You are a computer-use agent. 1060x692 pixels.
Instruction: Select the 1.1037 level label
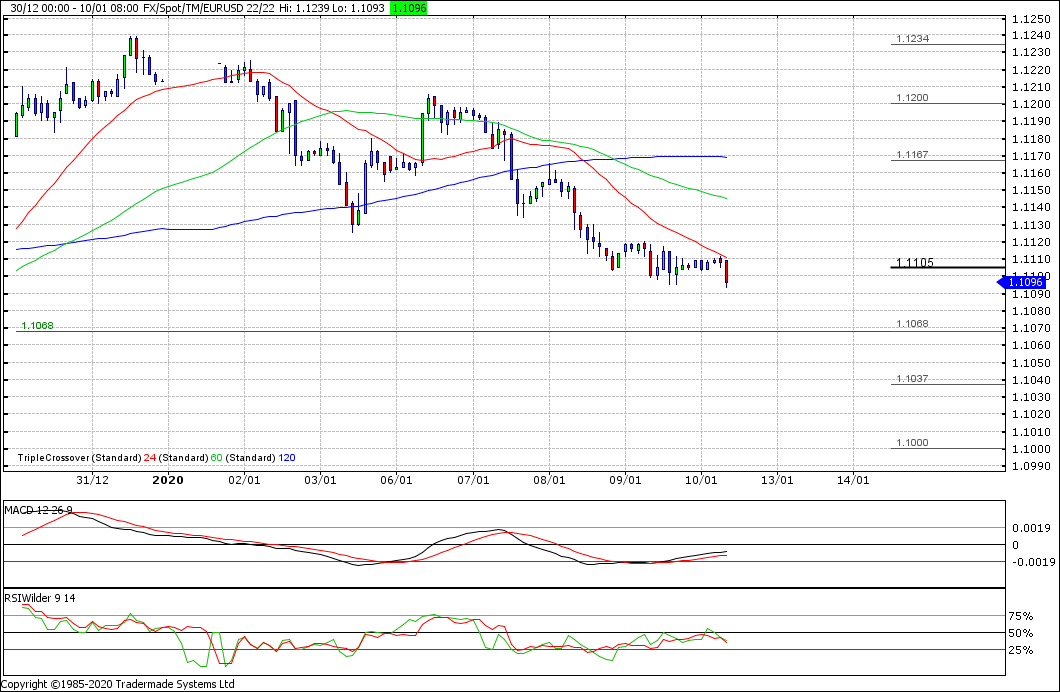[x=913, y=379]
